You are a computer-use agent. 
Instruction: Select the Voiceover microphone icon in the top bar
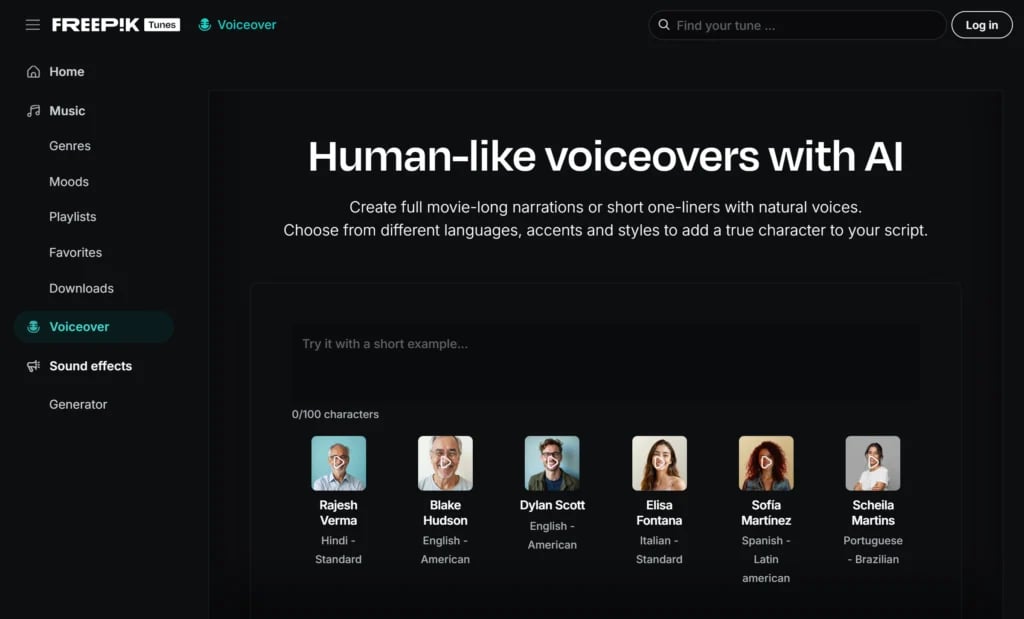207,24
